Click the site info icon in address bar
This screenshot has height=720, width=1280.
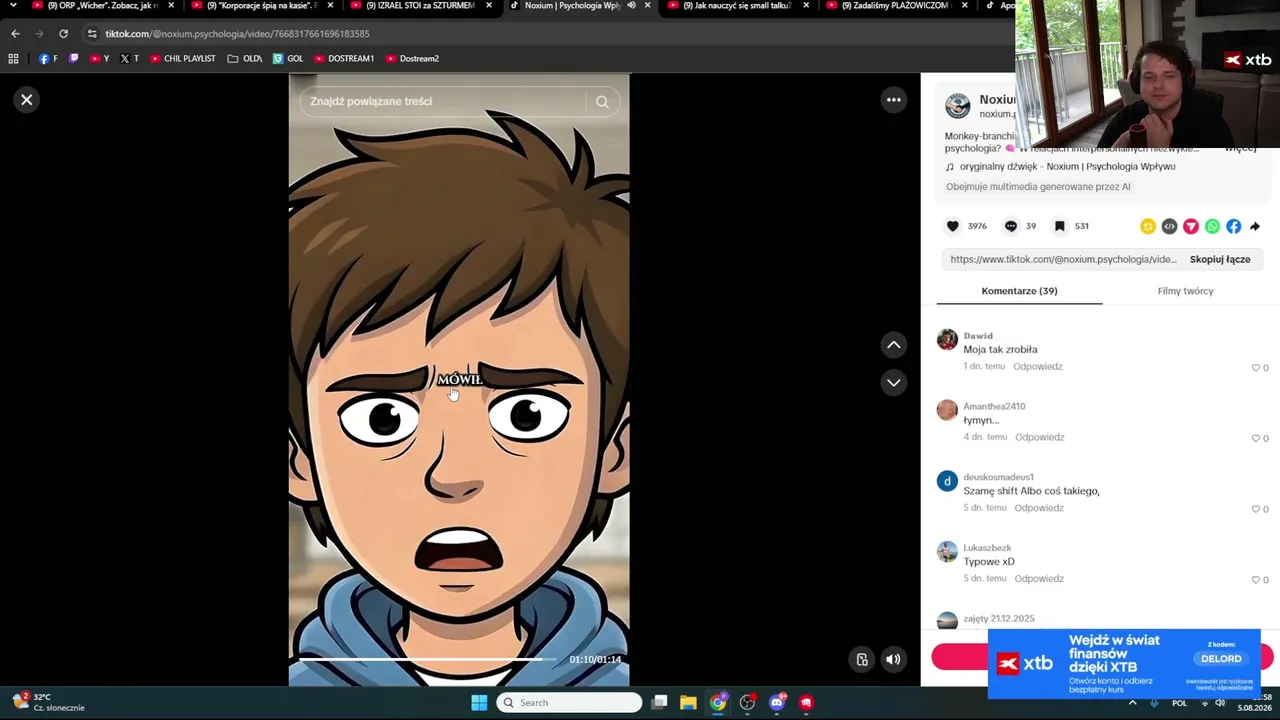click(92, 34)
